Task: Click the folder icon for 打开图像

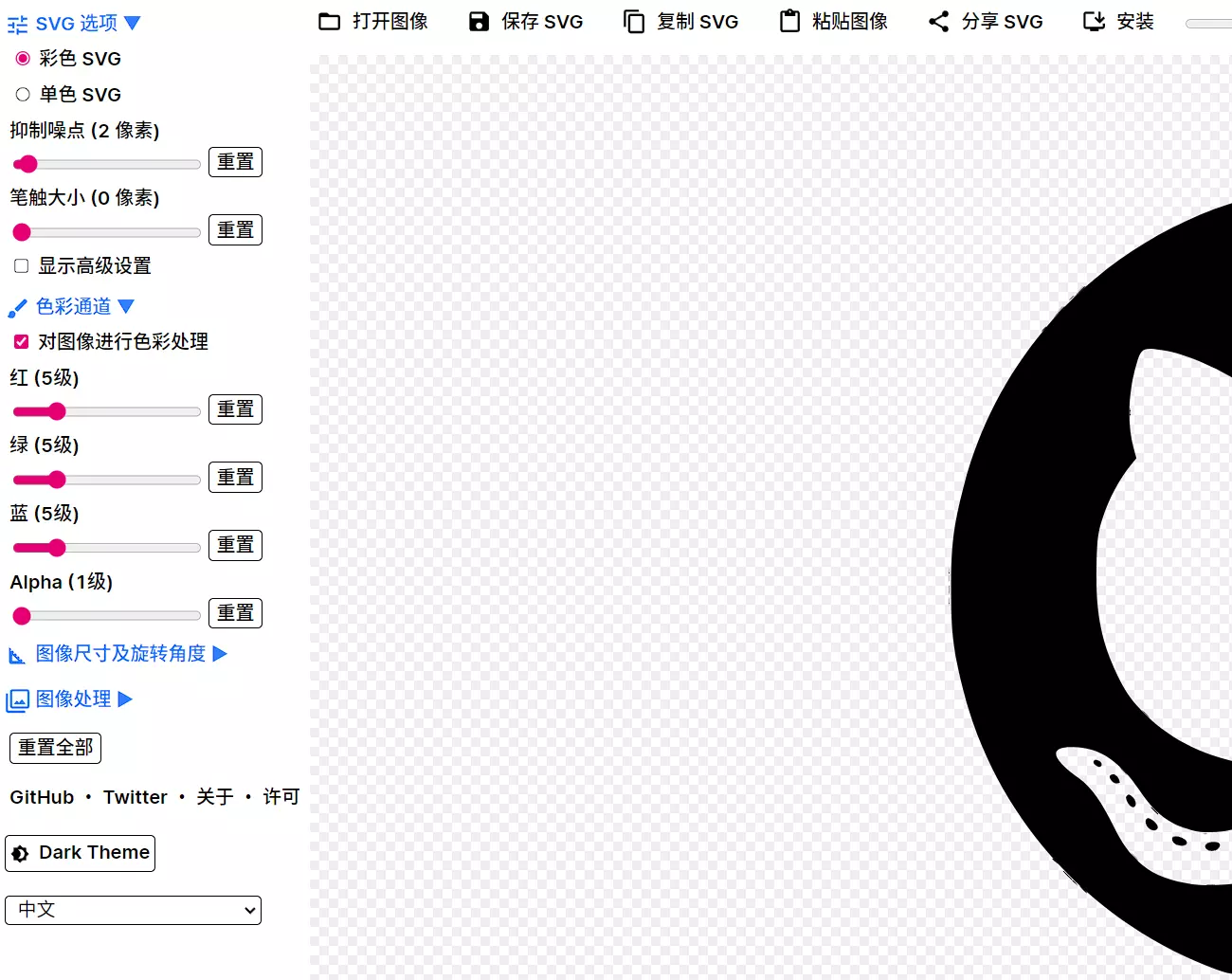Action: [329, 22]
